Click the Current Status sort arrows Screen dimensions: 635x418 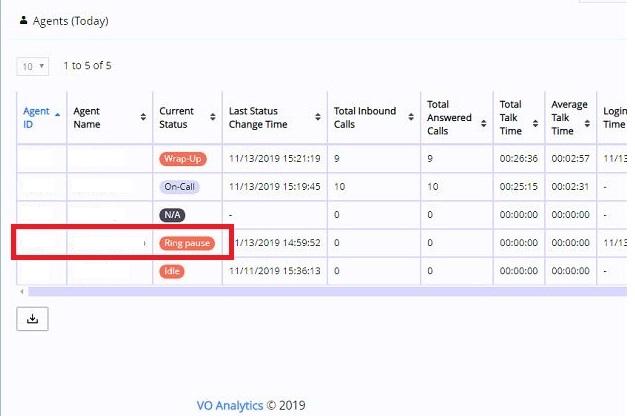pyautogui.click(x=213, y=118)
